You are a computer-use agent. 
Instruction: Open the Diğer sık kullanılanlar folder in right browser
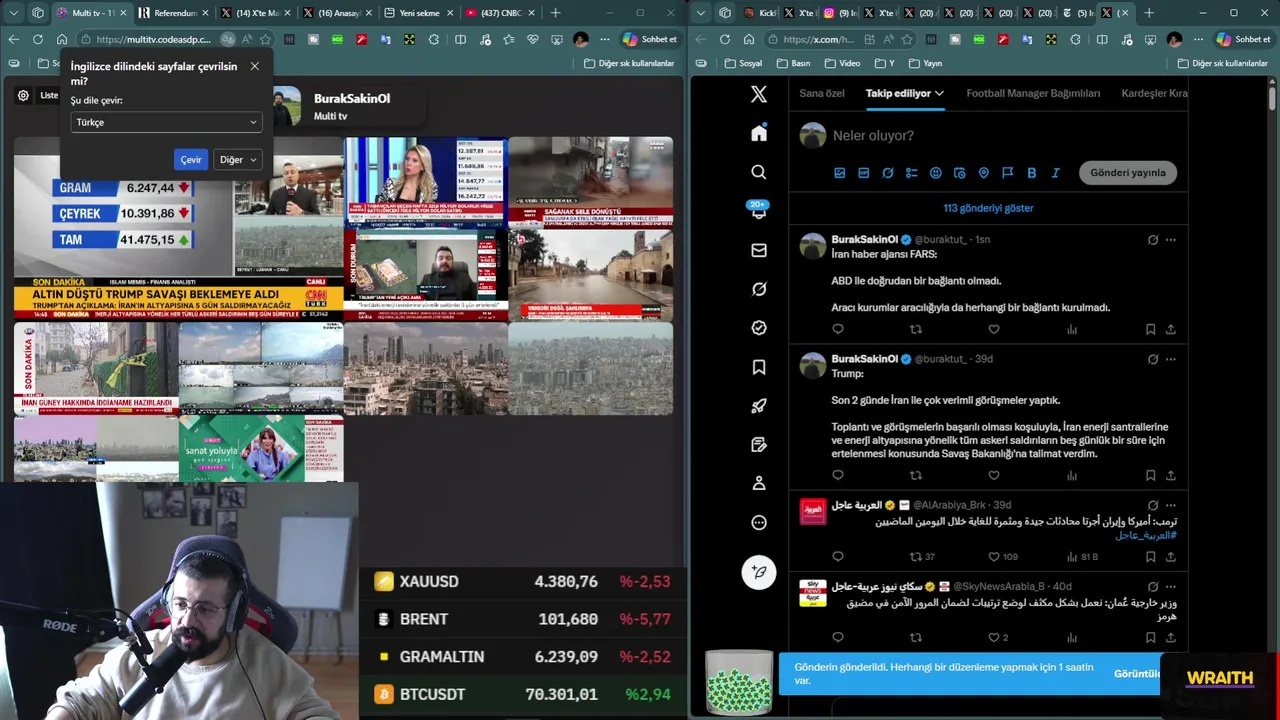coord(1224,63)
